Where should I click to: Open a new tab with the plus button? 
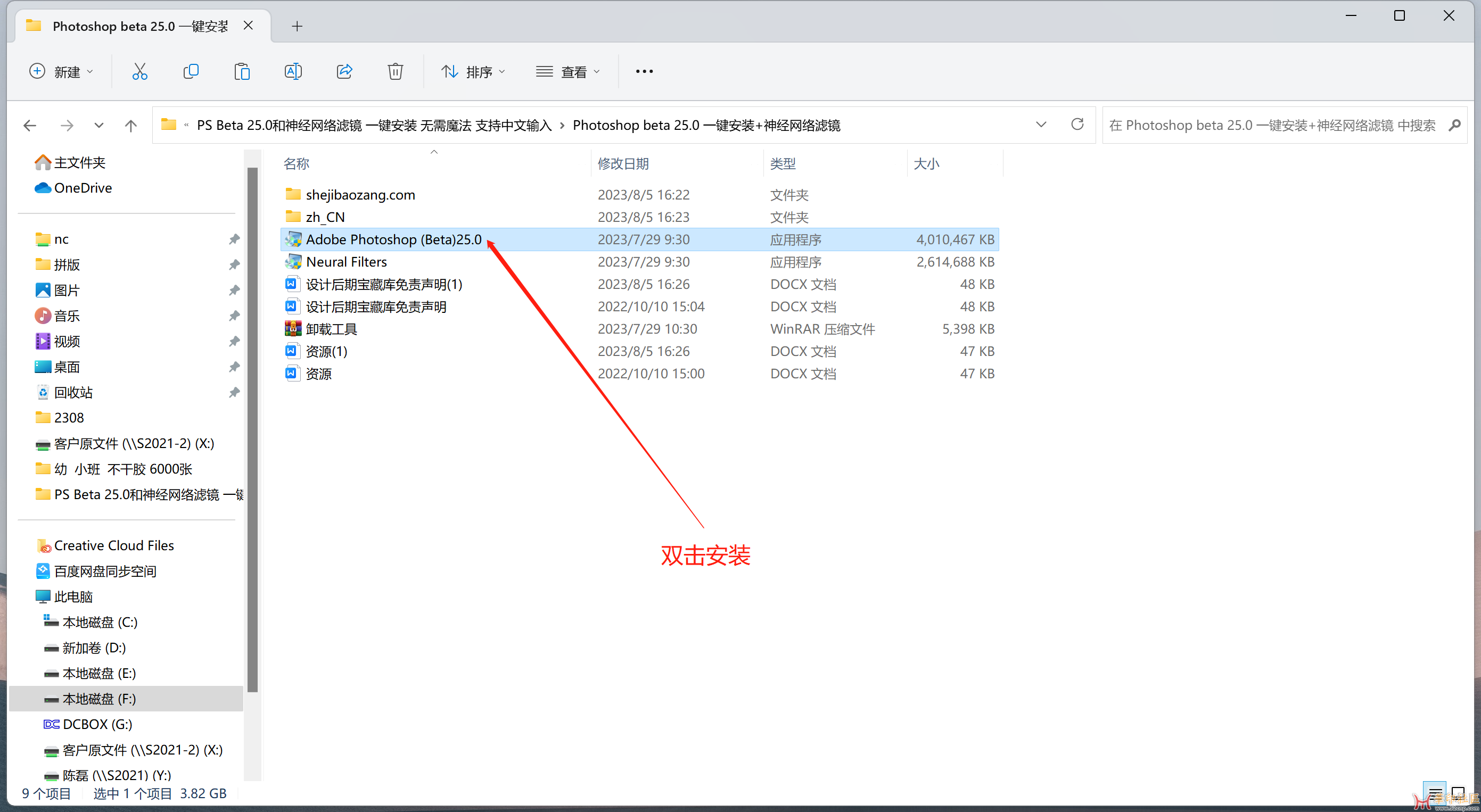(297, 26)
